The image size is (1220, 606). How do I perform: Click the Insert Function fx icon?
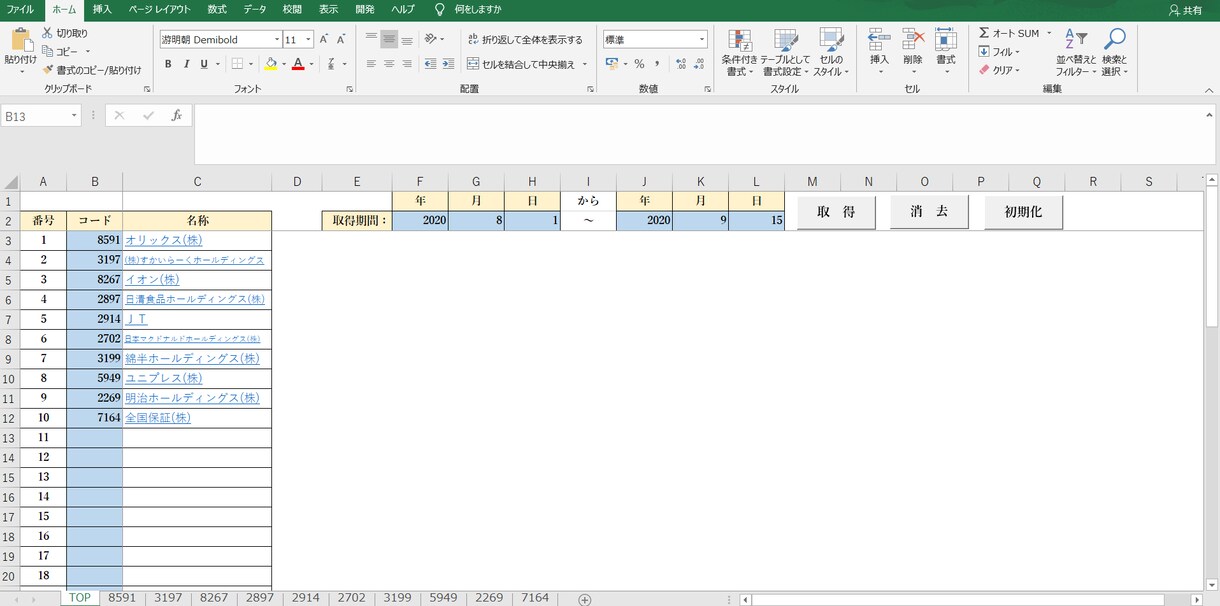pyautogui.click(x=176, y=116)
